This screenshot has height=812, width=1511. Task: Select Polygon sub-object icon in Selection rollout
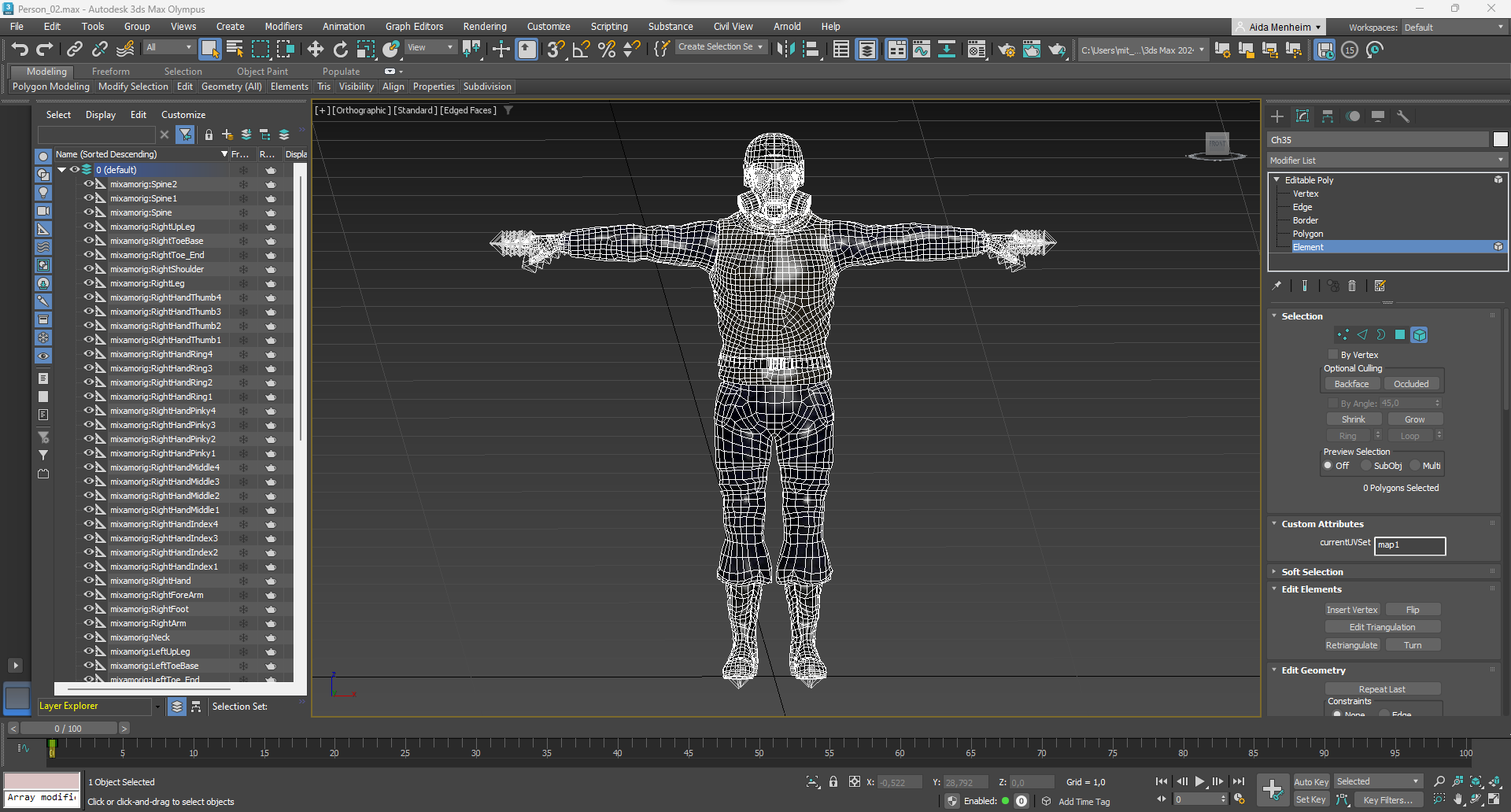point(1400,335)
